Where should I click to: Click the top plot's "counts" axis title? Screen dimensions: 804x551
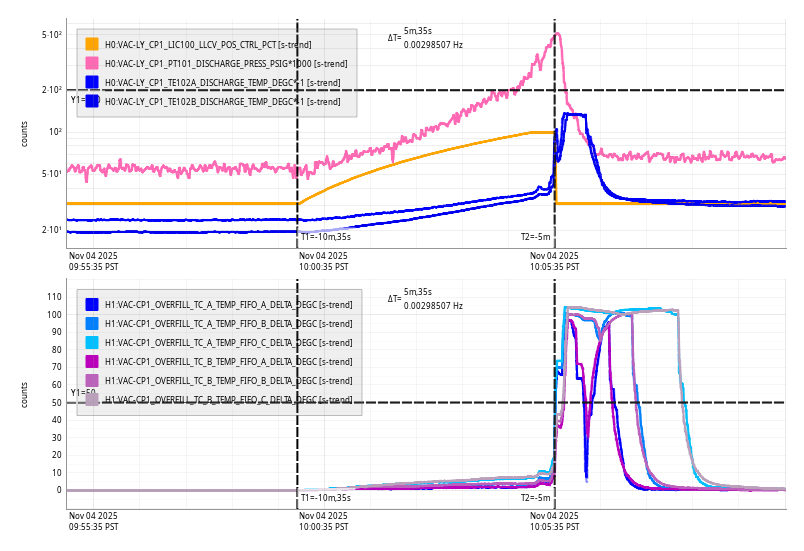[x=25, y=134]
